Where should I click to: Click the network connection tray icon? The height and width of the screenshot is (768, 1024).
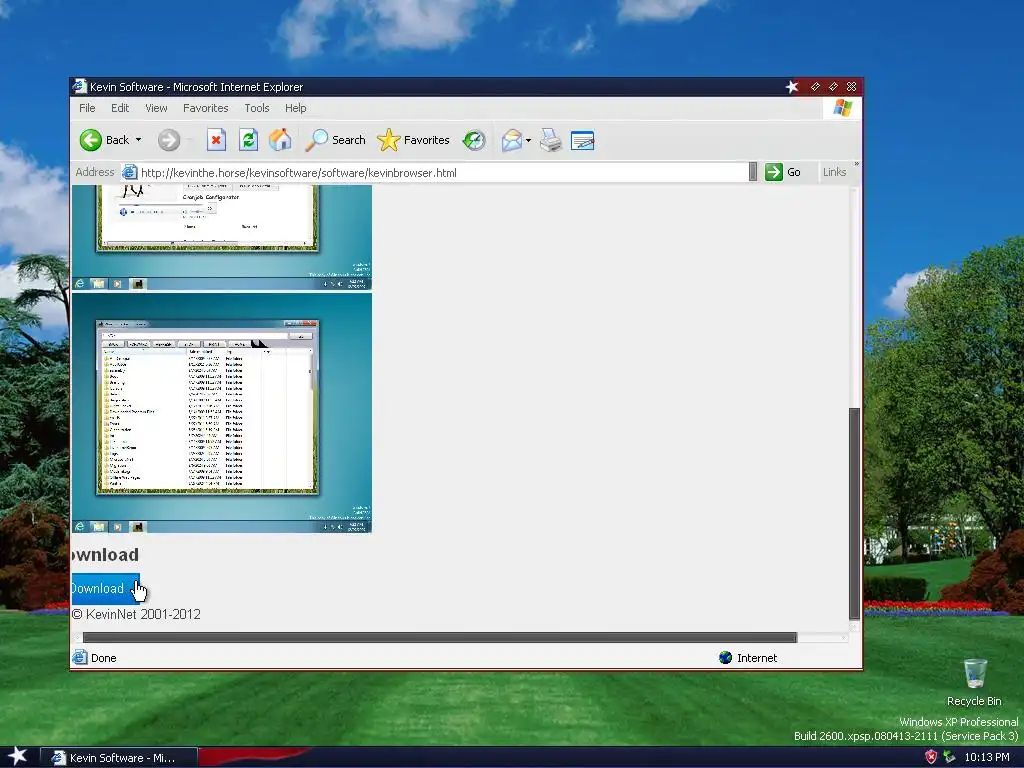point(950,758)
